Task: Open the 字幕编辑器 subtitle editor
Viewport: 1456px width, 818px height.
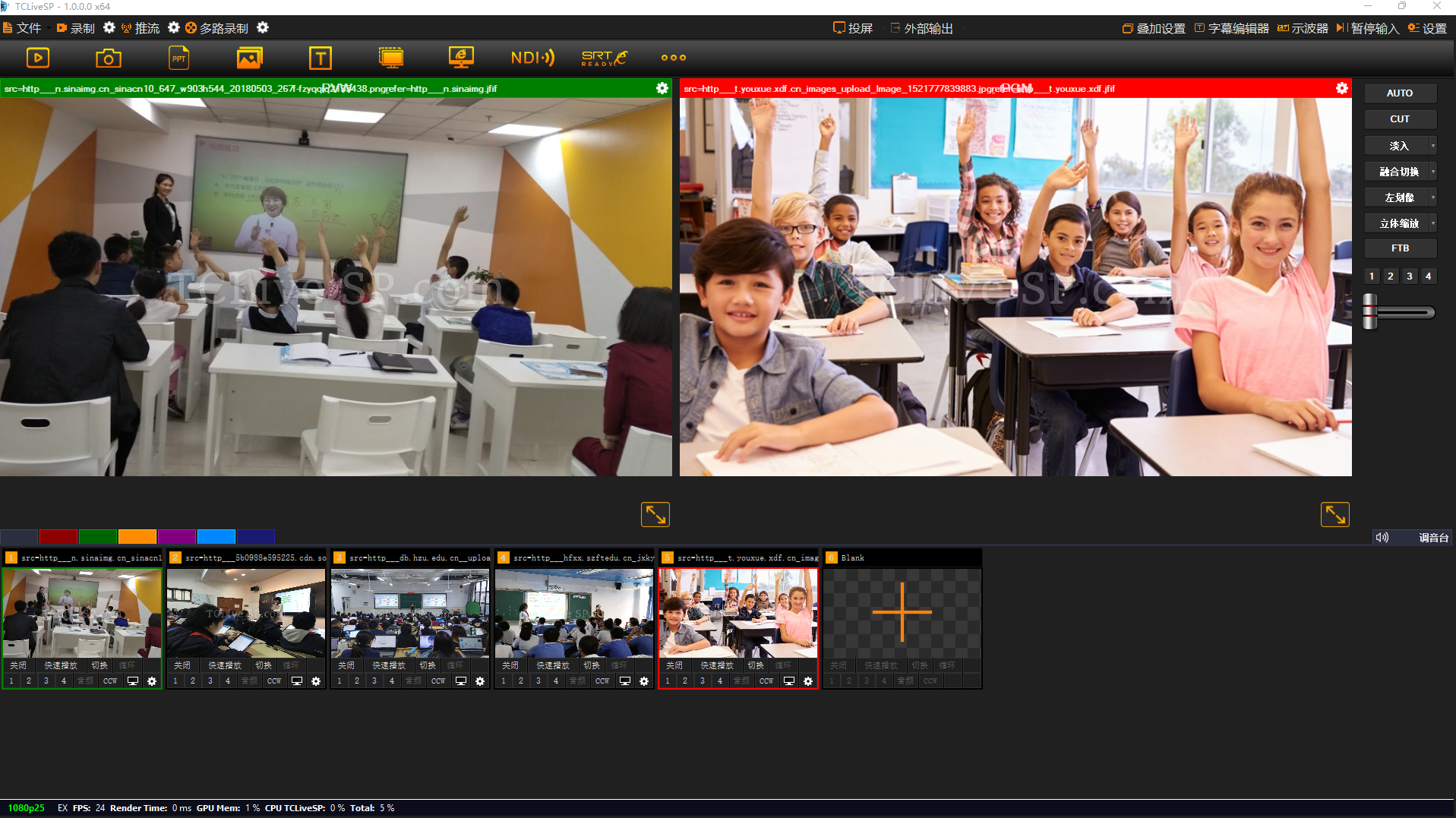Action: click(1232, 28)
